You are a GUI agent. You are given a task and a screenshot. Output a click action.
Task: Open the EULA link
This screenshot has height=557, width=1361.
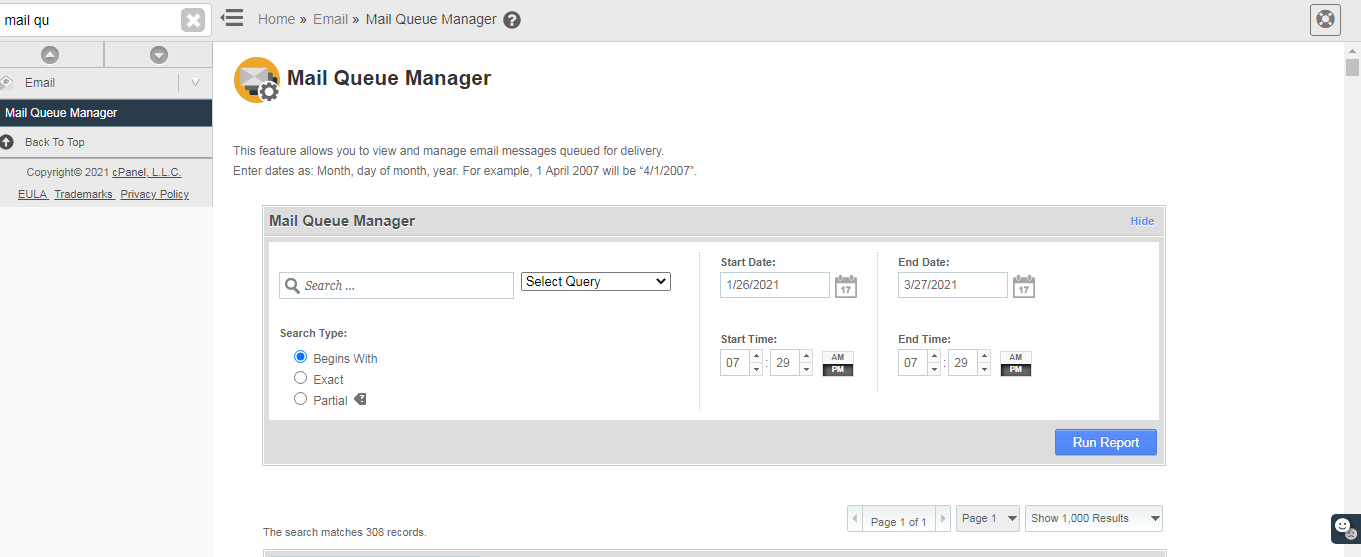click(x=32, y=194)
